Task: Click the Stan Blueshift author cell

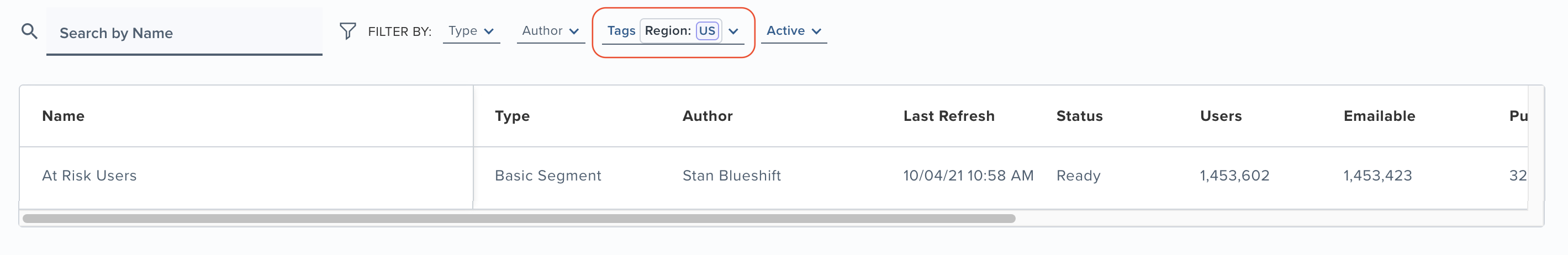Action: coord(731,176)
